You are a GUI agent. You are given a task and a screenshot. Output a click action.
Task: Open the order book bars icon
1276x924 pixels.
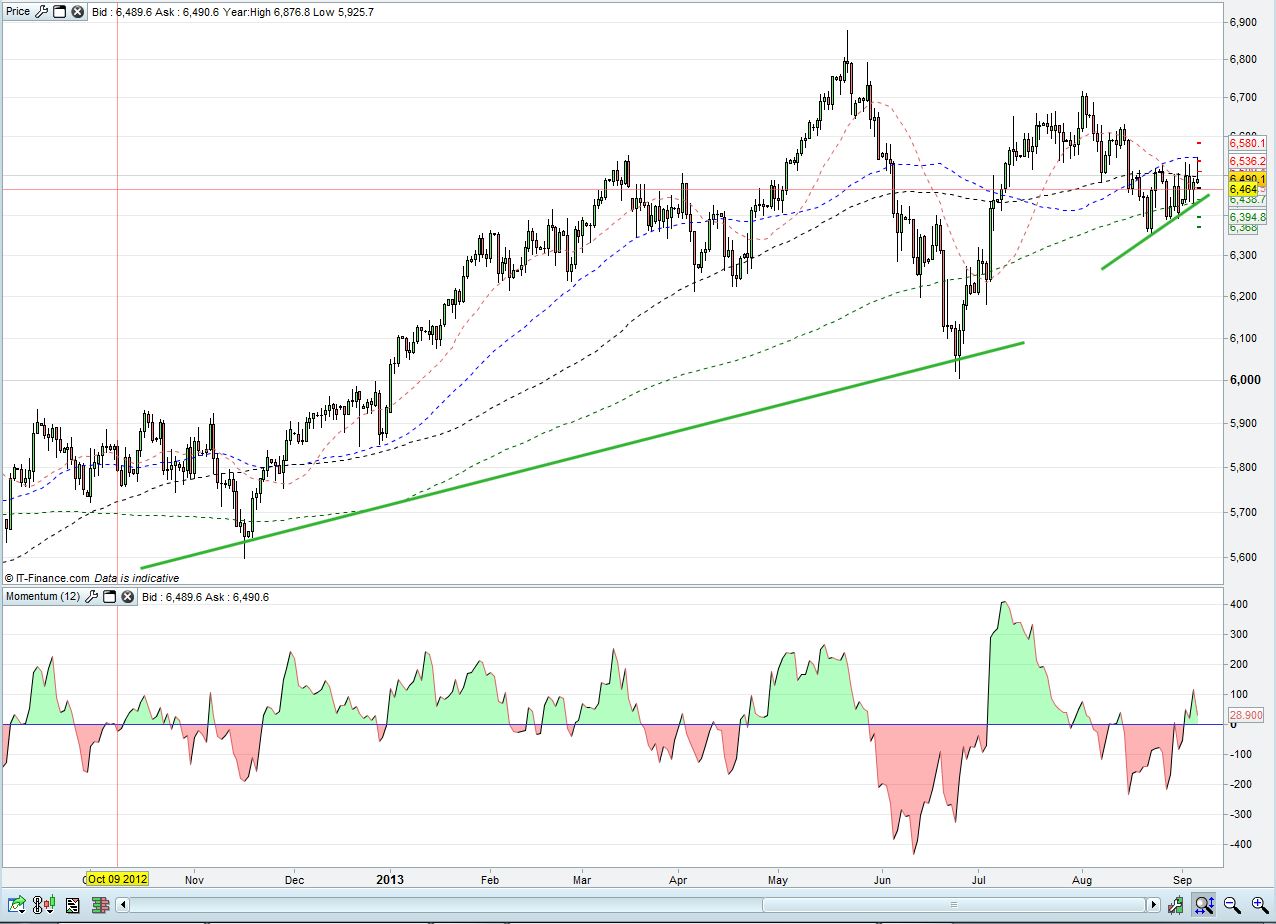point(100,905)
